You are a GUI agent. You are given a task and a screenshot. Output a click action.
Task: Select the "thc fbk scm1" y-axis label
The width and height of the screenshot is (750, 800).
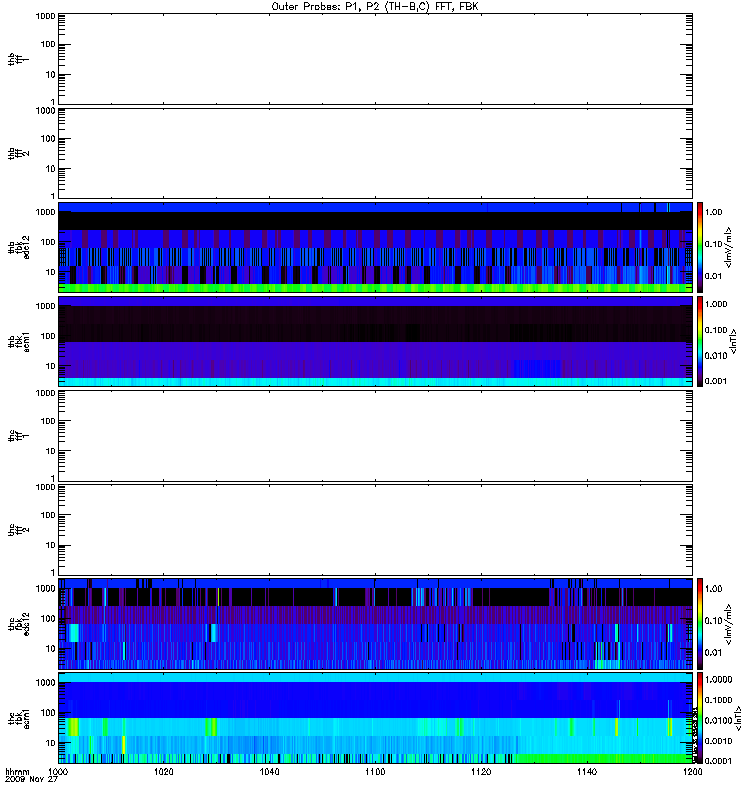click(x=19, y=718)
